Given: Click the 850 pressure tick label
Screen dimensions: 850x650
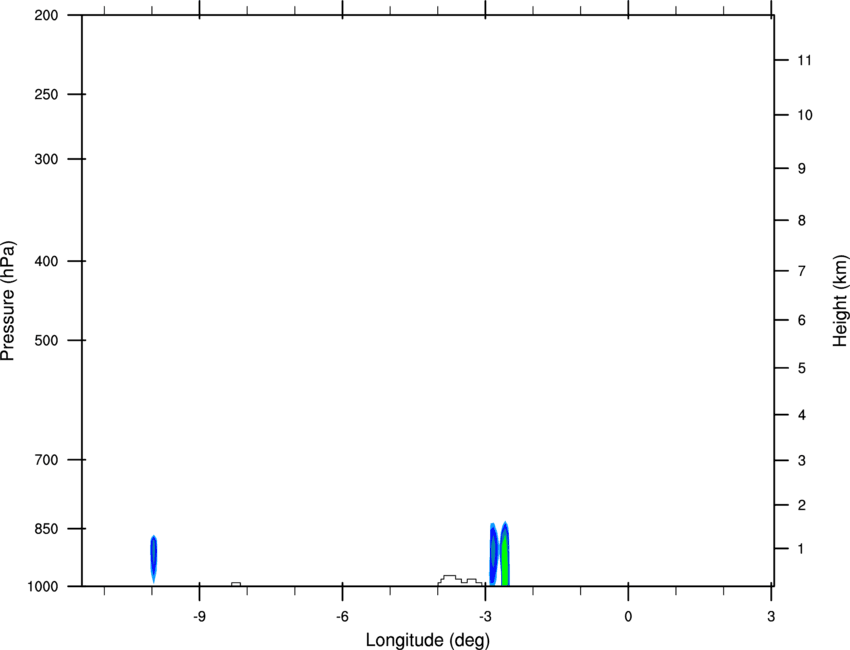Looking at the screenshot, I should 46,529.
